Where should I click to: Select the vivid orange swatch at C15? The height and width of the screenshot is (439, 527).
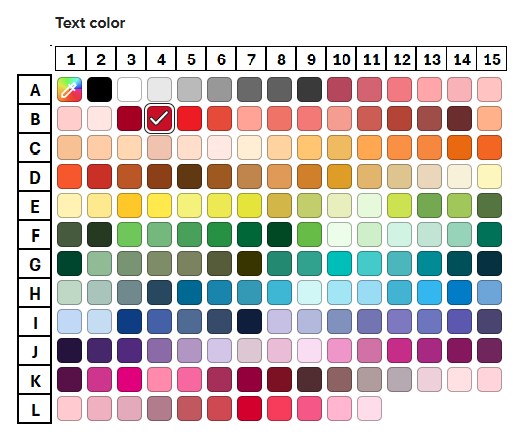pos(489,147)
